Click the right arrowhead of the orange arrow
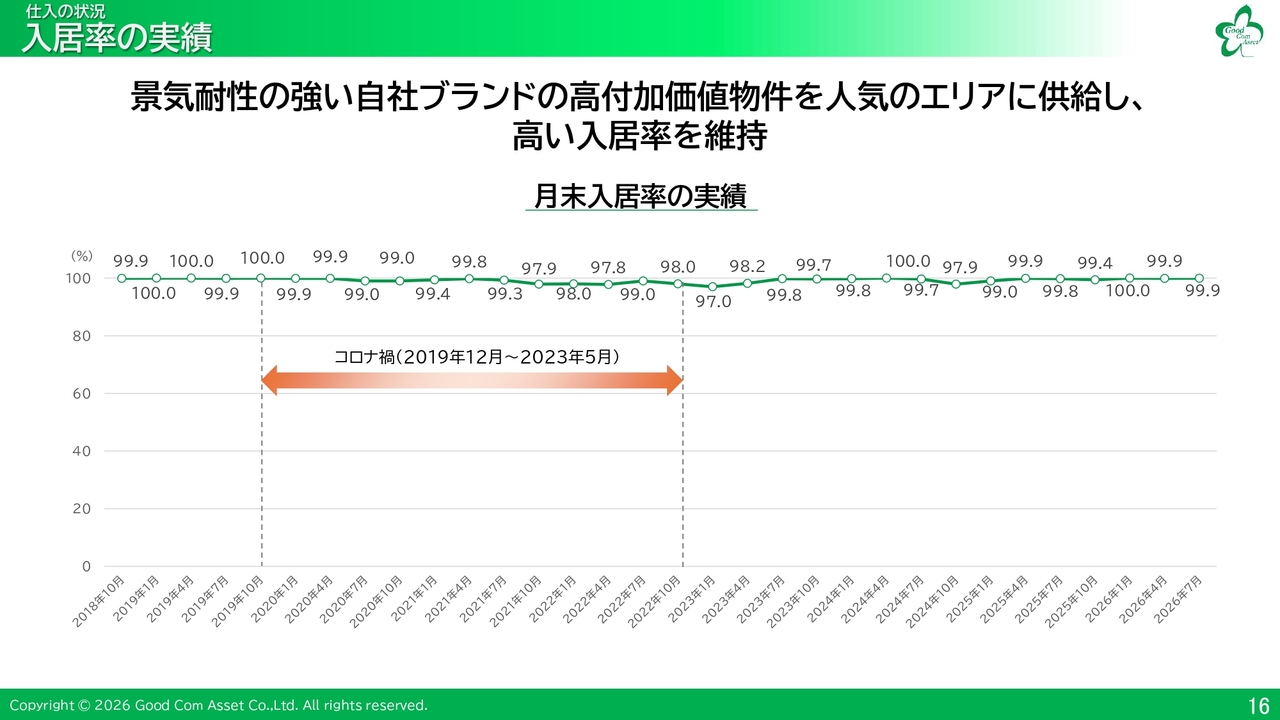This screenshot has height=720, width=1280. point(675,380)
